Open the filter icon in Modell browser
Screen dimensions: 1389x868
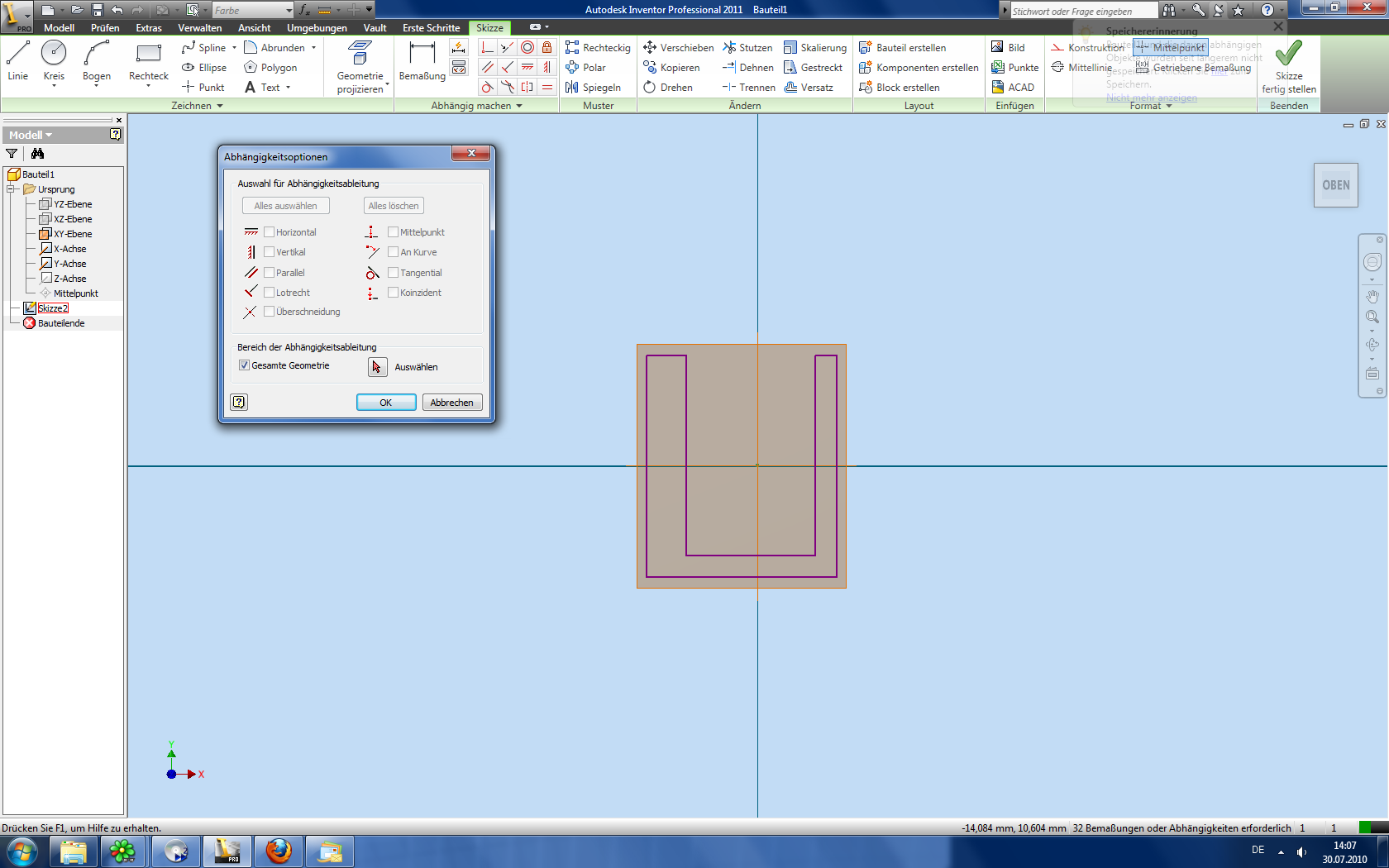click(x=12, y=154)
